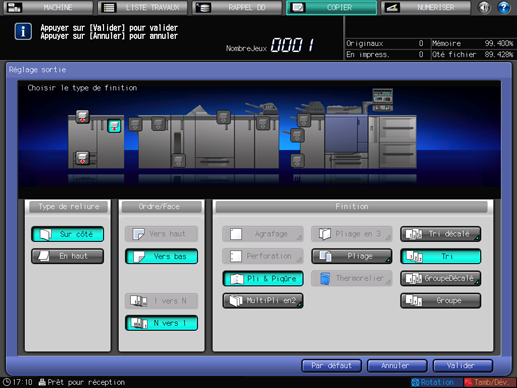
Task: Click the info icon beside Valider message
Action: point(23,32)
